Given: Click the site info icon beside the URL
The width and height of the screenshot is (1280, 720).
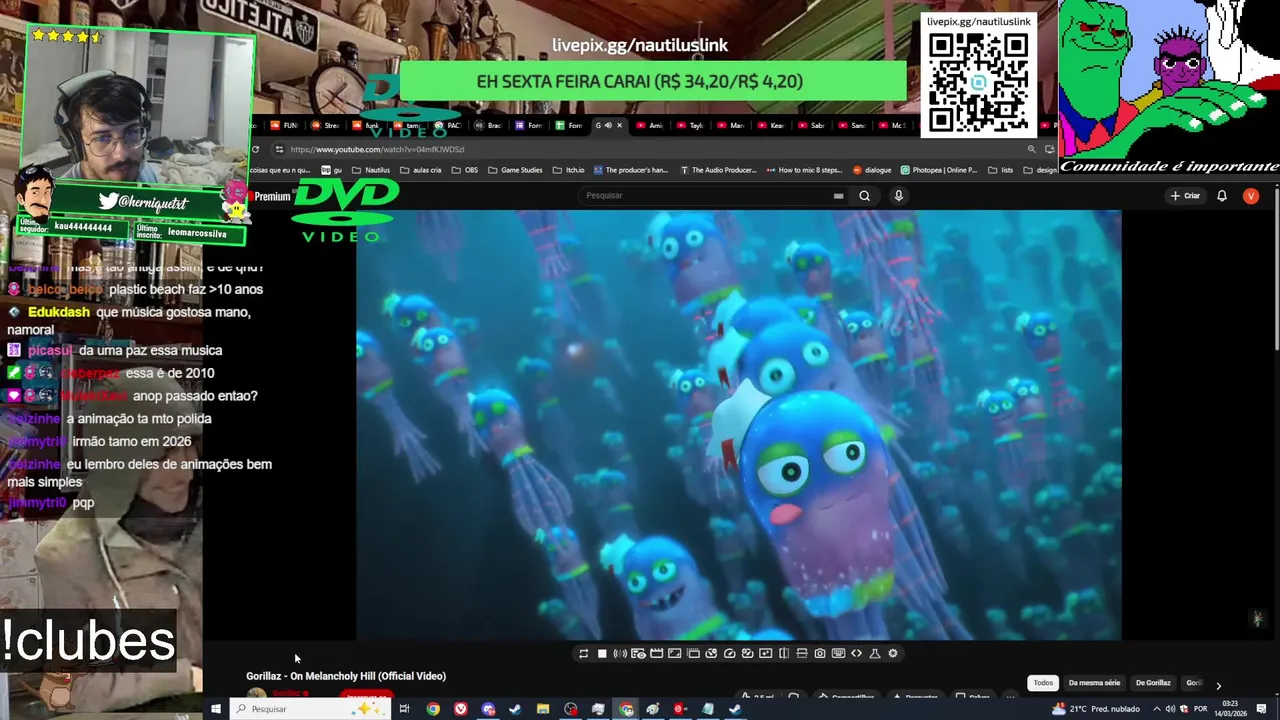Looking at the screenshot, I should [279, 149].
